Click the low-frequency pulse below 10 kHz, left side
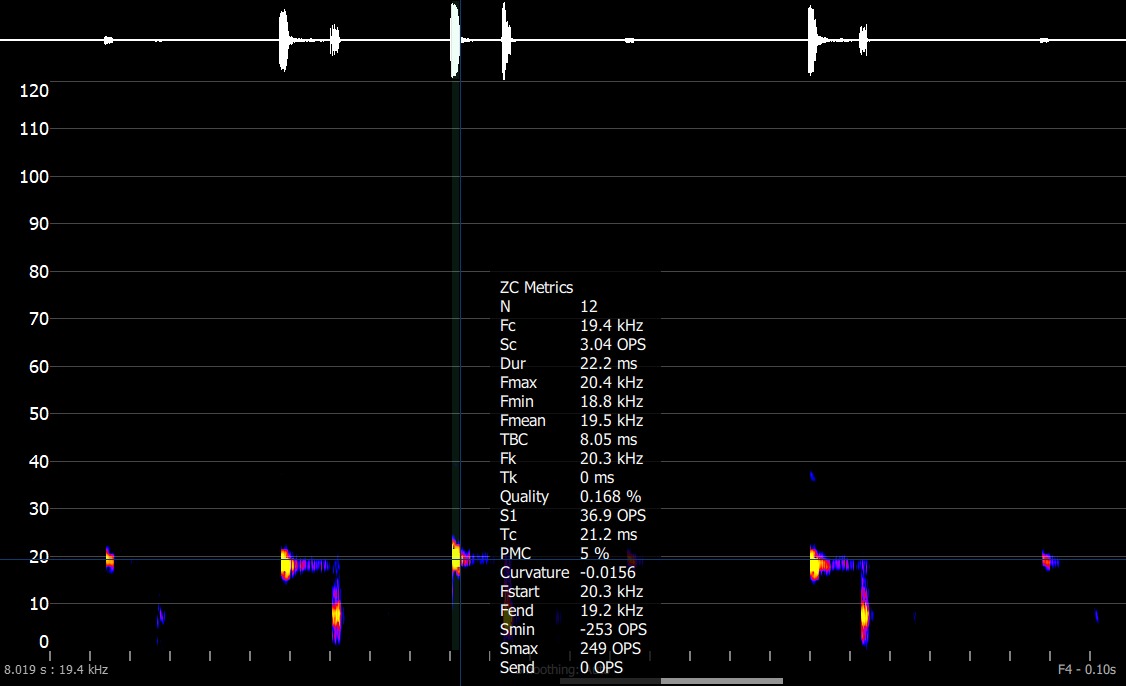The image size is (1126, 686). click(x=336, y=610)
